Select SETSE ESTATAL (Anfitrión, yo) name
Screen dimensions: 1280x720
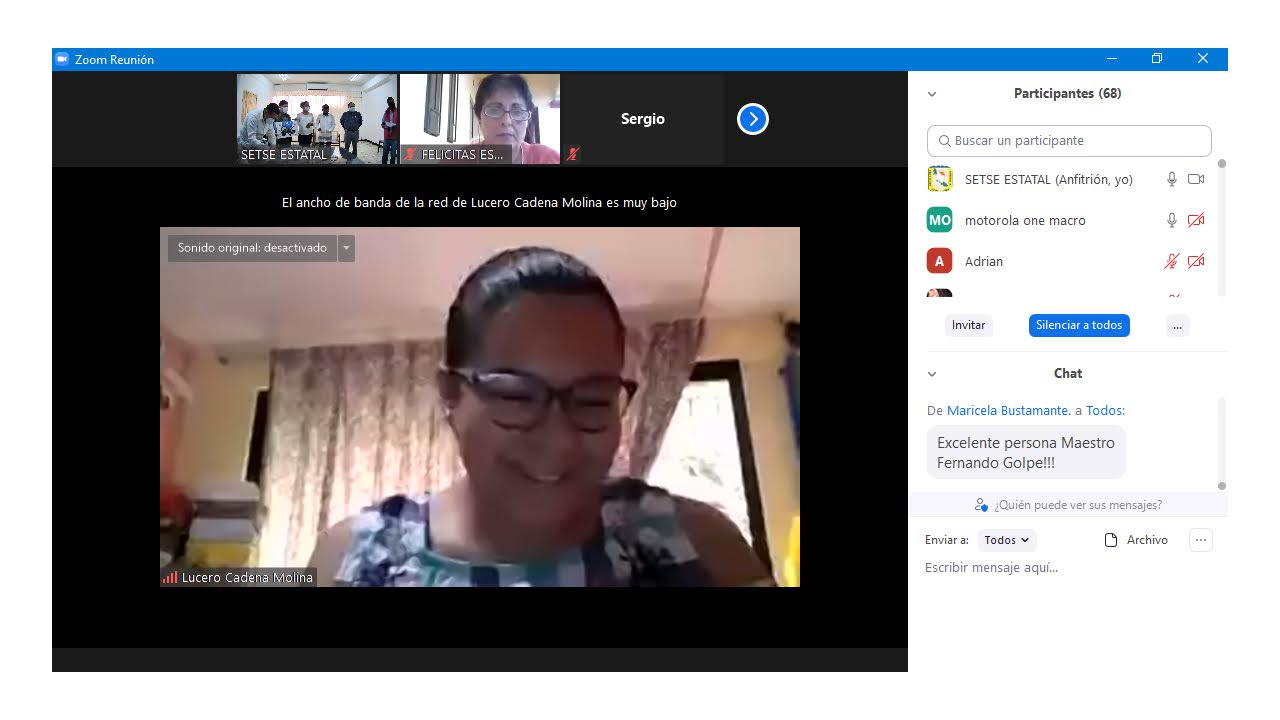(x=1048, y=180)
